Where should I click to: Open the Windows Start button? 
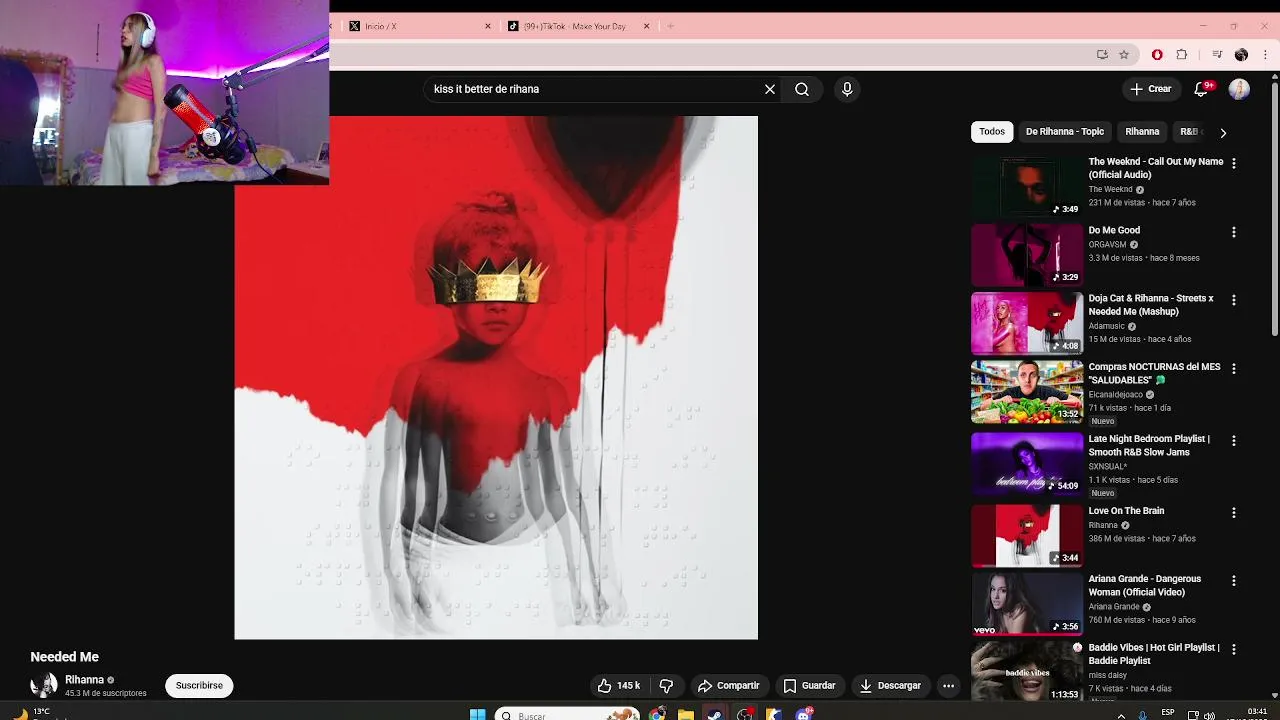(477, 714)
